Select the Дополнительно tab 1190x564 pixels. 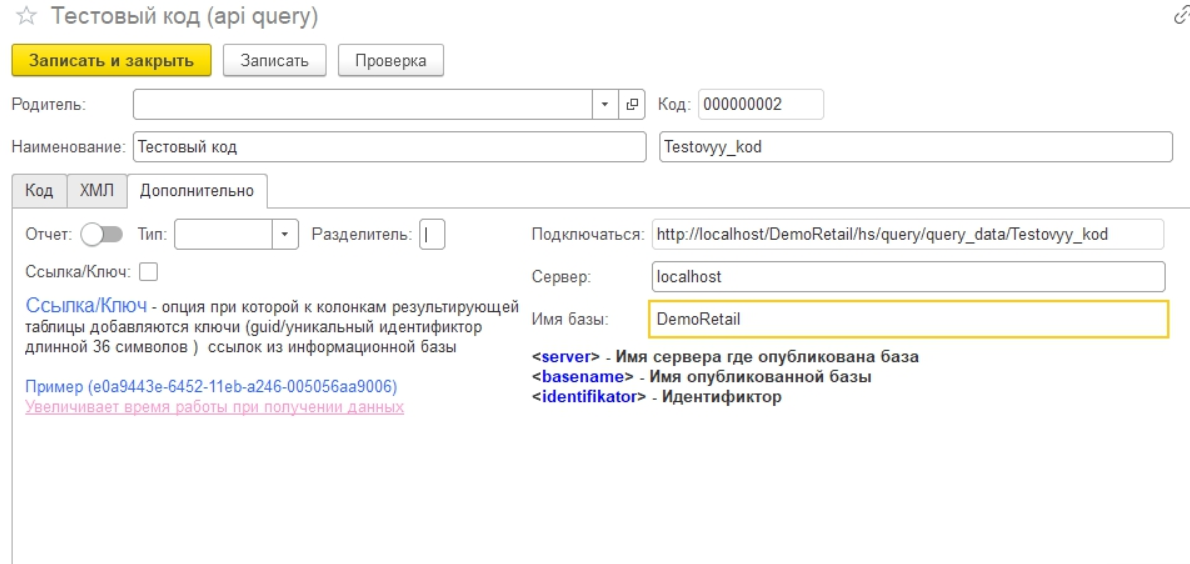(197, 190)
